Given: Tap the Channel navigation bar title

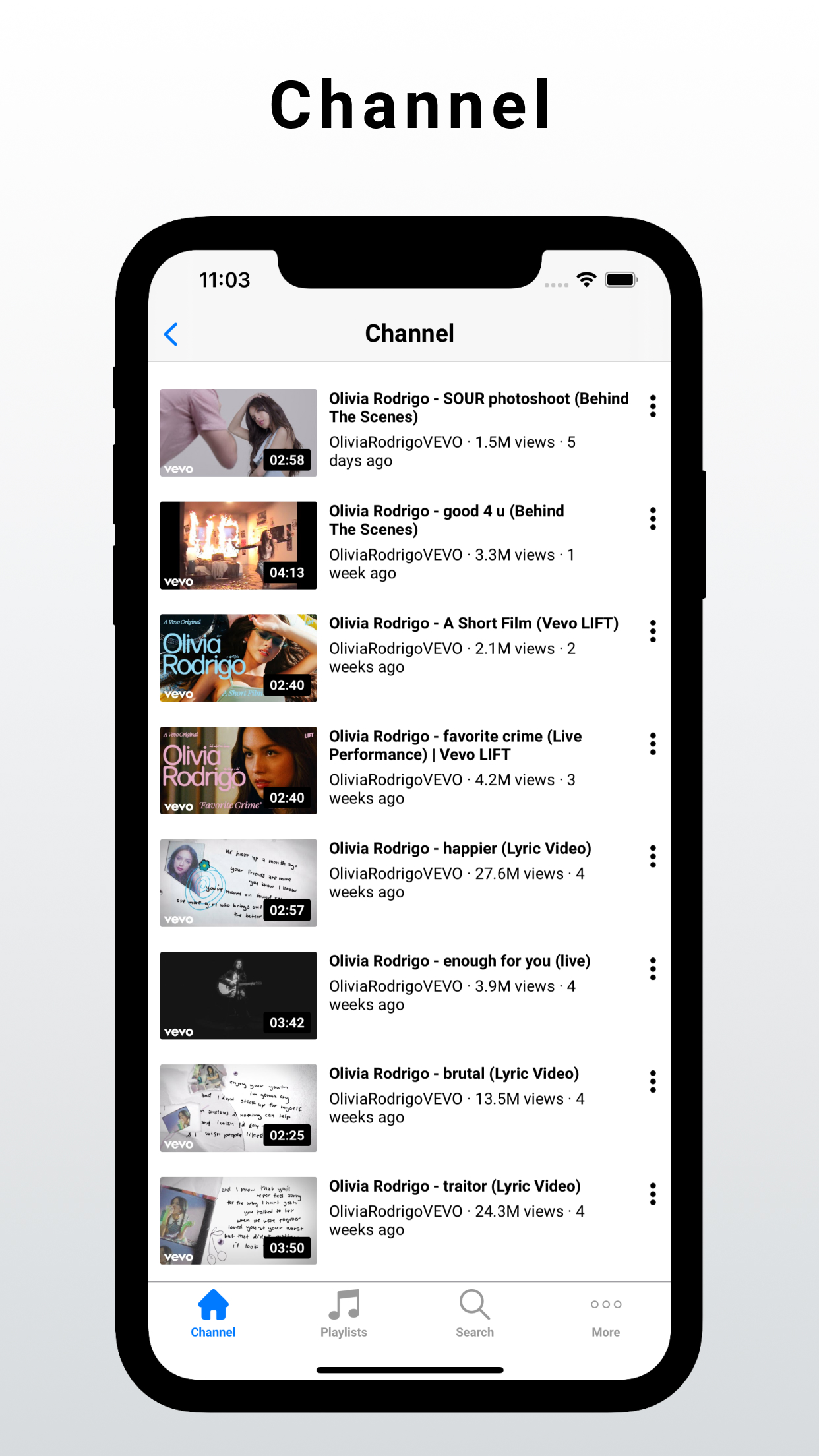Looking at the screenshot, I should click(x=409, y=334).
